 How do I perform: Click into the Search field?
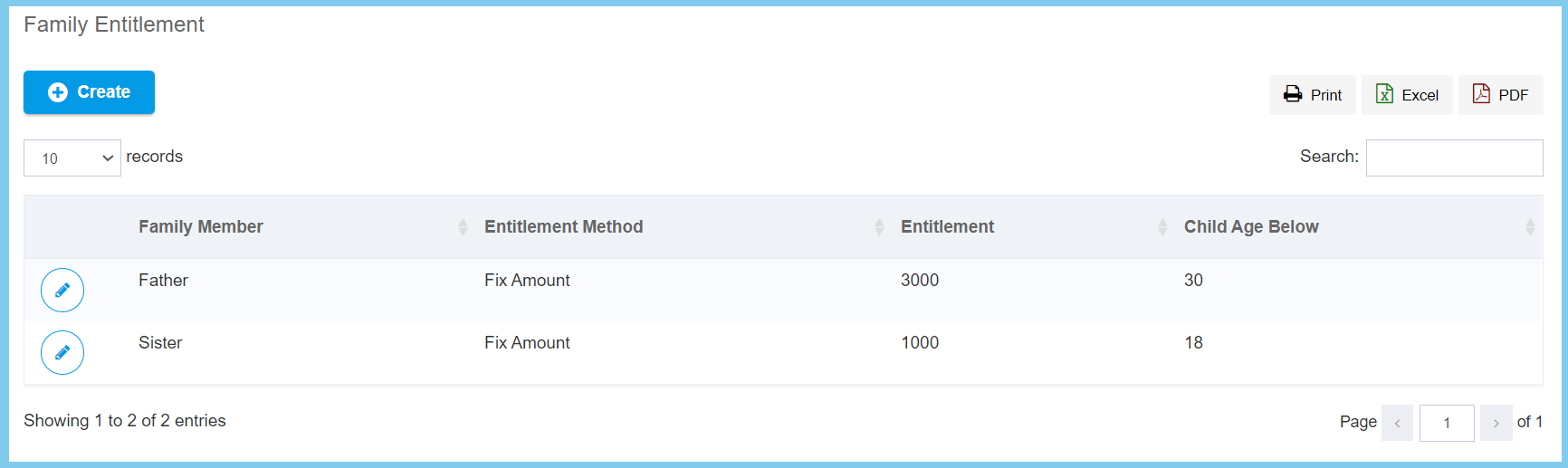click(1454, 158)
